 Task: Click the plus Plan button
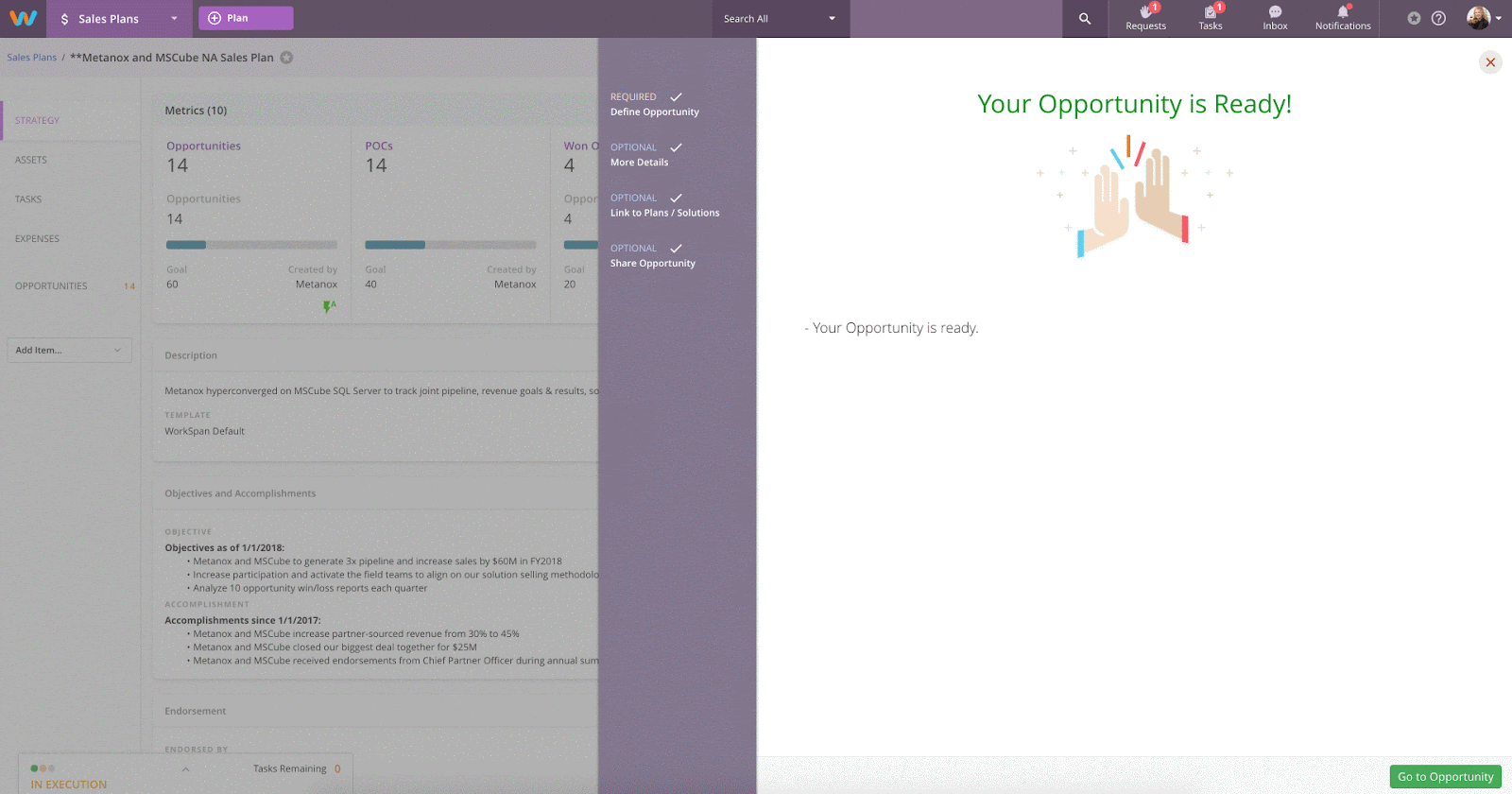[246, 18]
